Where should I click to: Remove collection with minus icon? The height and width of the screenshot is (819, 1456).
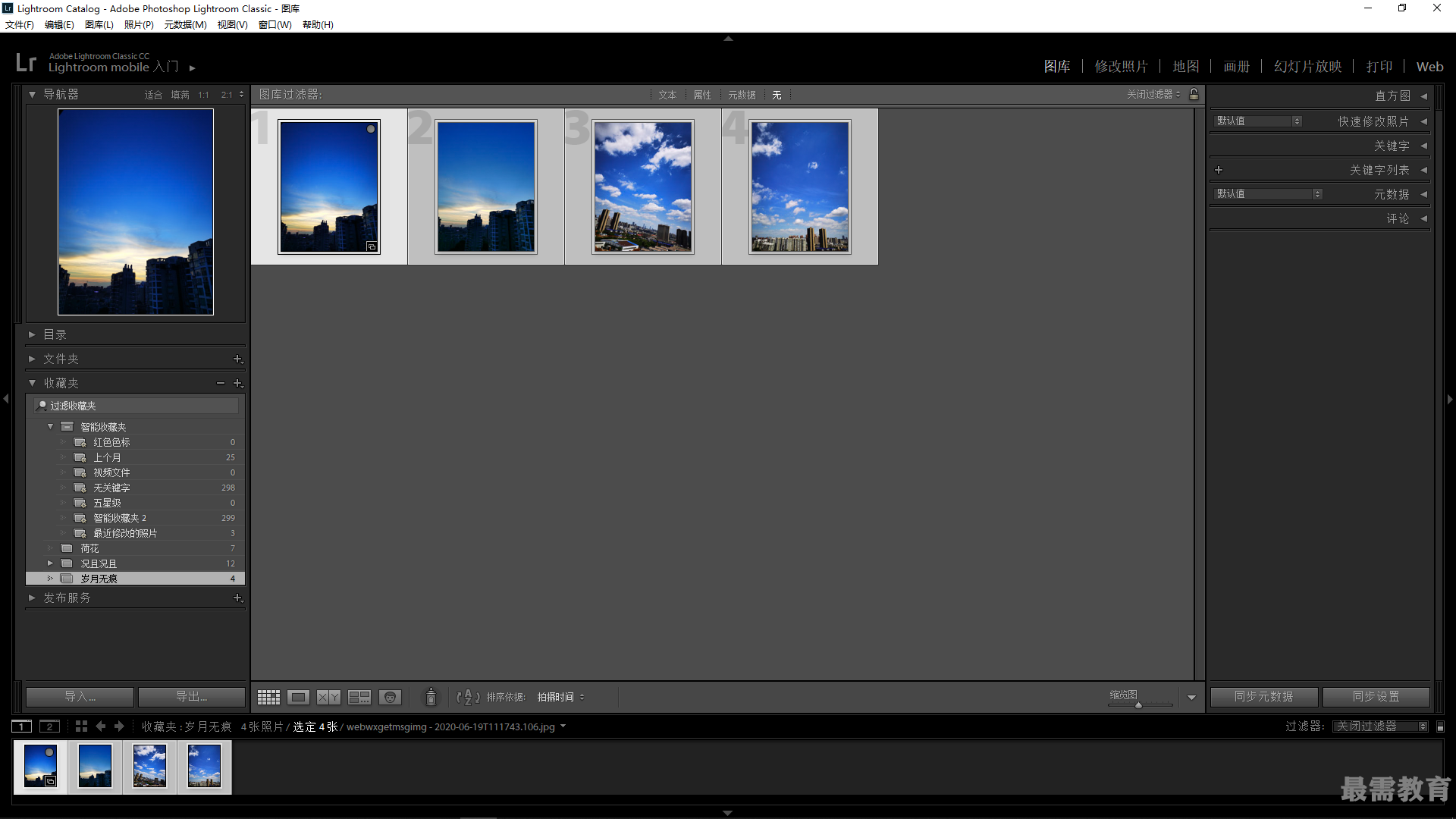220,383
